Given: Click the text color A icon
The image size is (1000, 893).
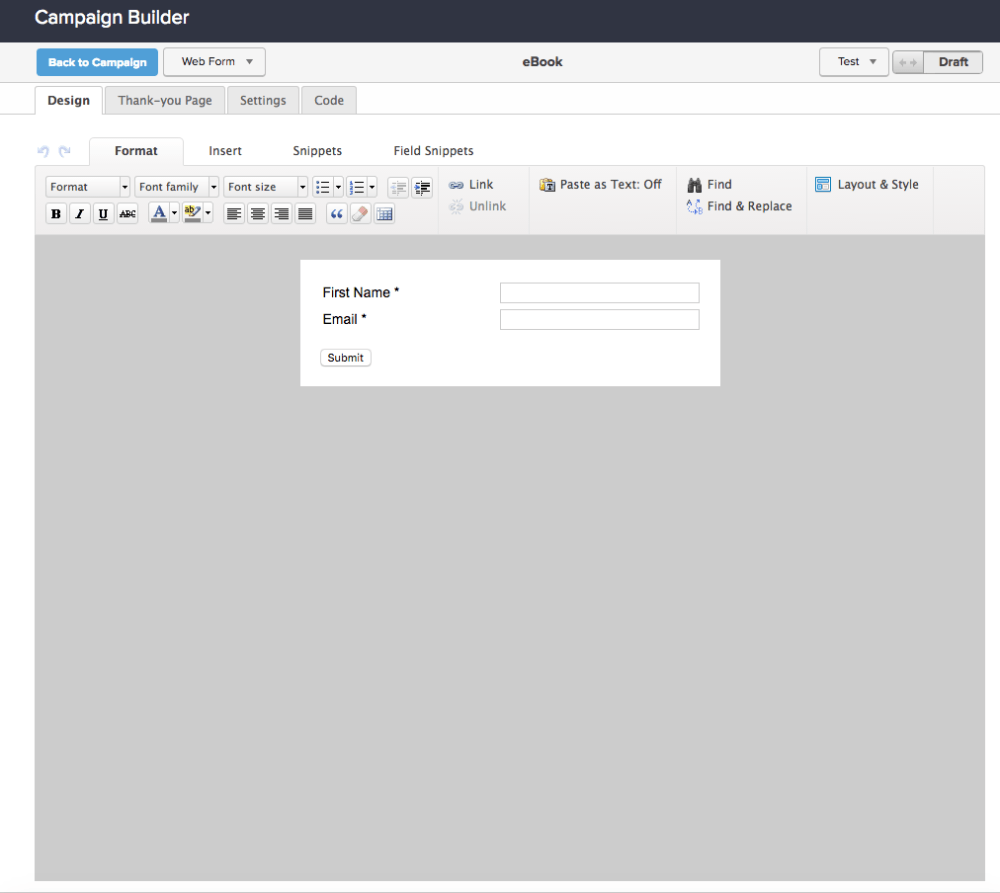Looking at the screenshot, I should tap(159, 212).
